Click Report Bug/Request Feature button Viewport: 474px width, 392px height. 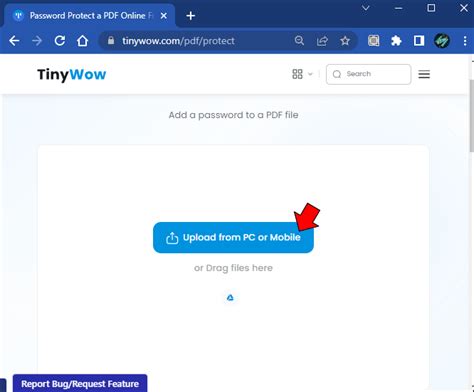[x=80, y=384]
